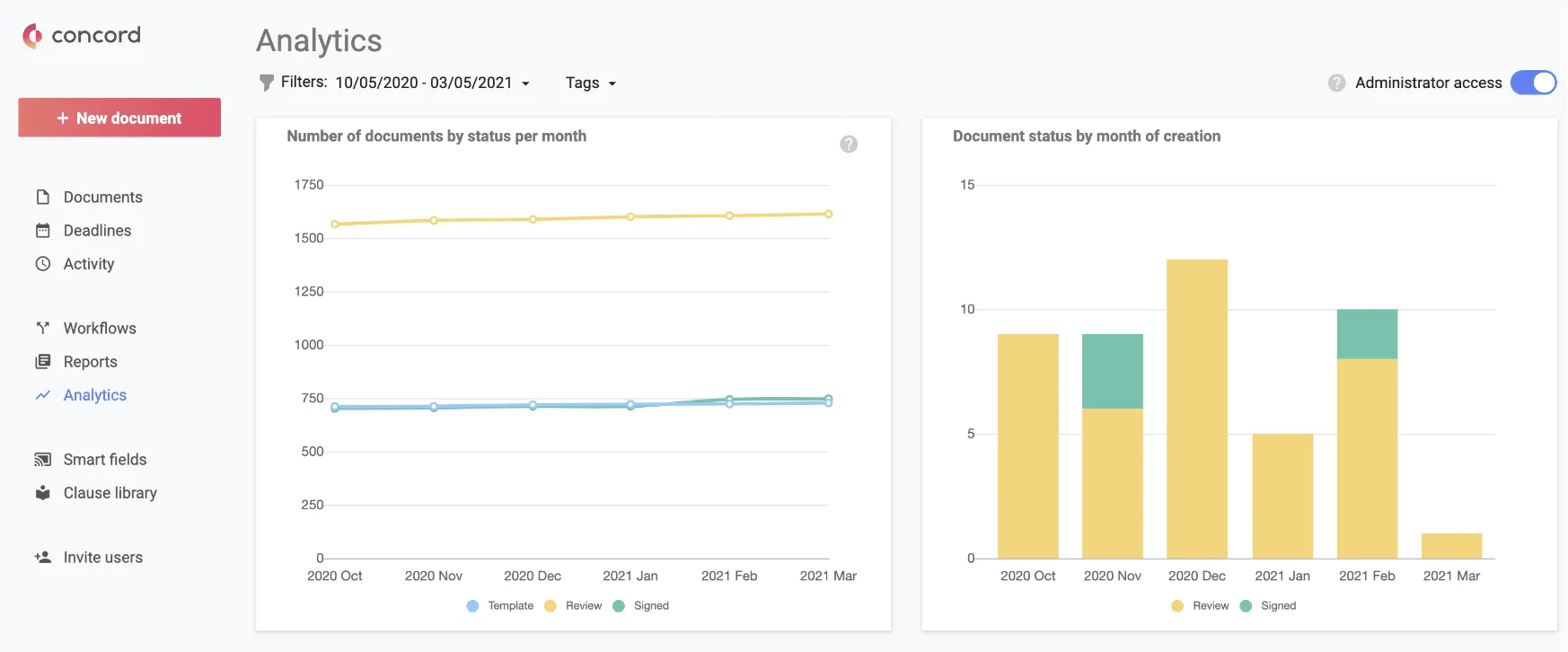Click the concord wordmark text
The height and width of the screenshot is (652, 1568).
click(x=96, y=35)
